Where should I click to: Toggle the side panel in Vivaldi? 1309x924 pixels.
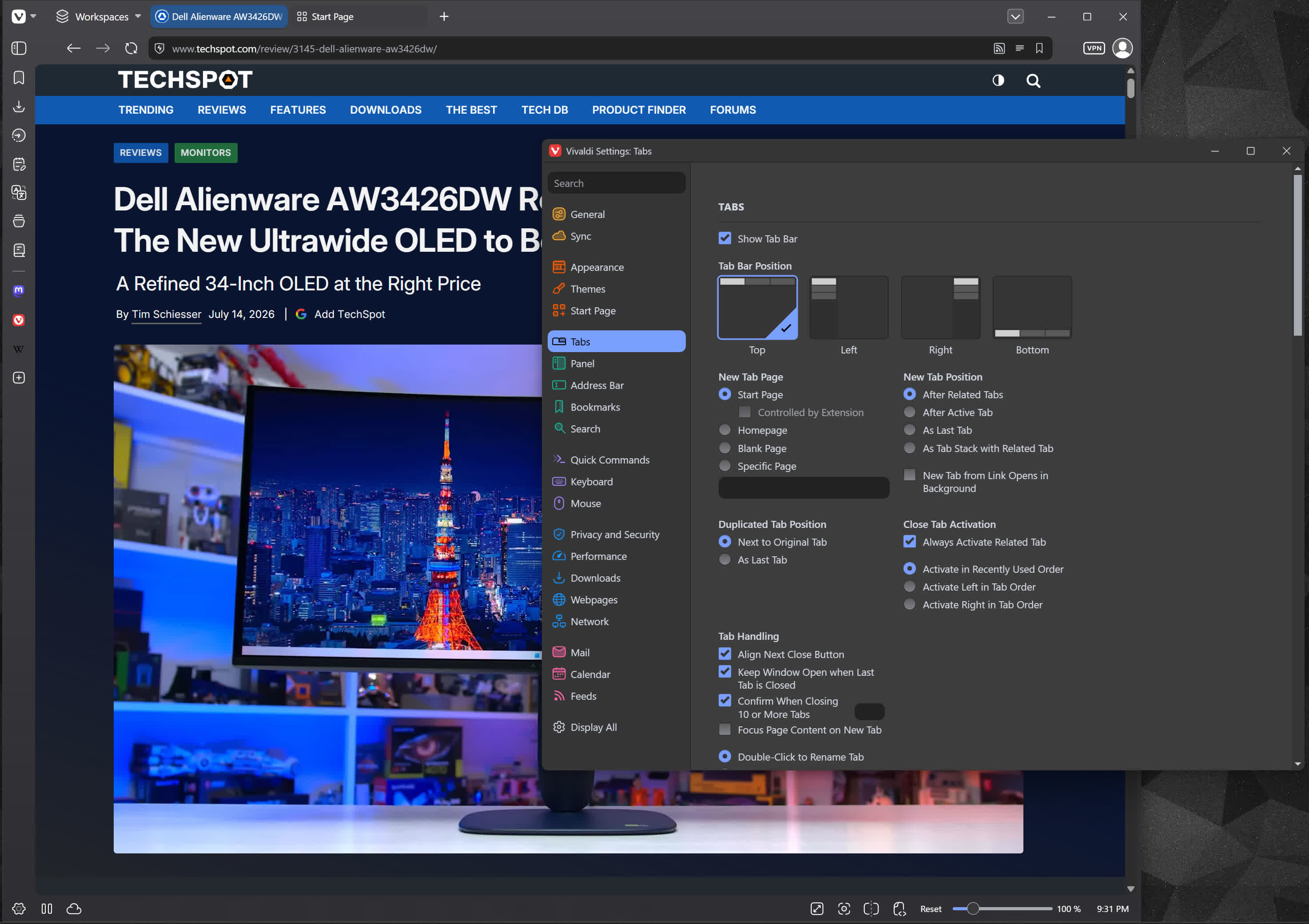click(19, 48)
